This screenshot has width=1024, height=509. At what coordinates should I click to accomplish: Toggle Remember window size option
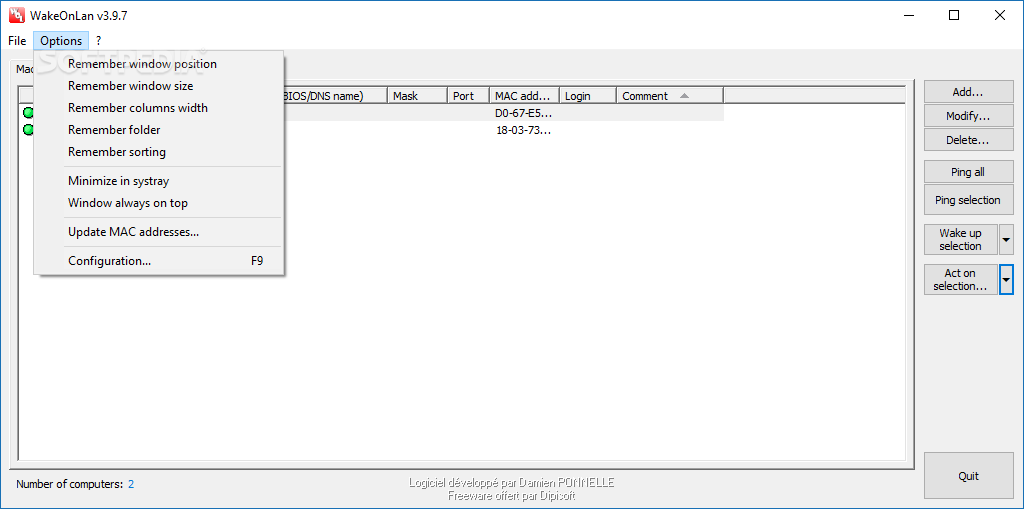[159, 86]
